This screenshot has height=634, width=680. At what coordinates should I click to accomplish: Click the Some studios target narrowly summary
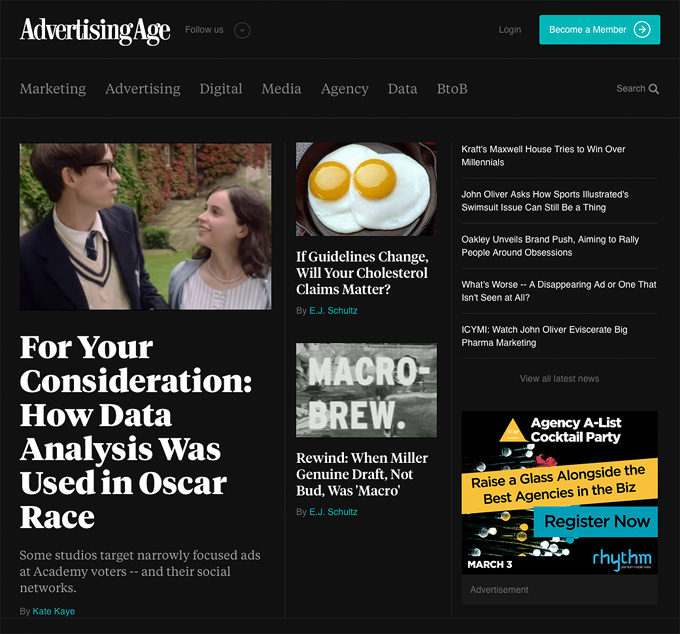(140, 571)
